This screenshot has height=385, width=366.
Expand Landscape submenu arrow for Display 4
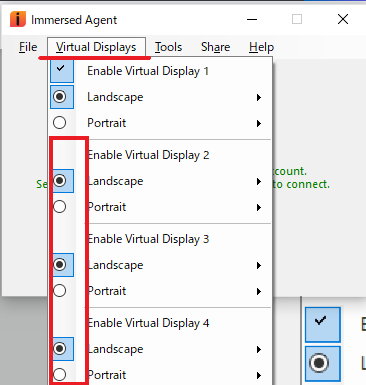tap(259, 349)
